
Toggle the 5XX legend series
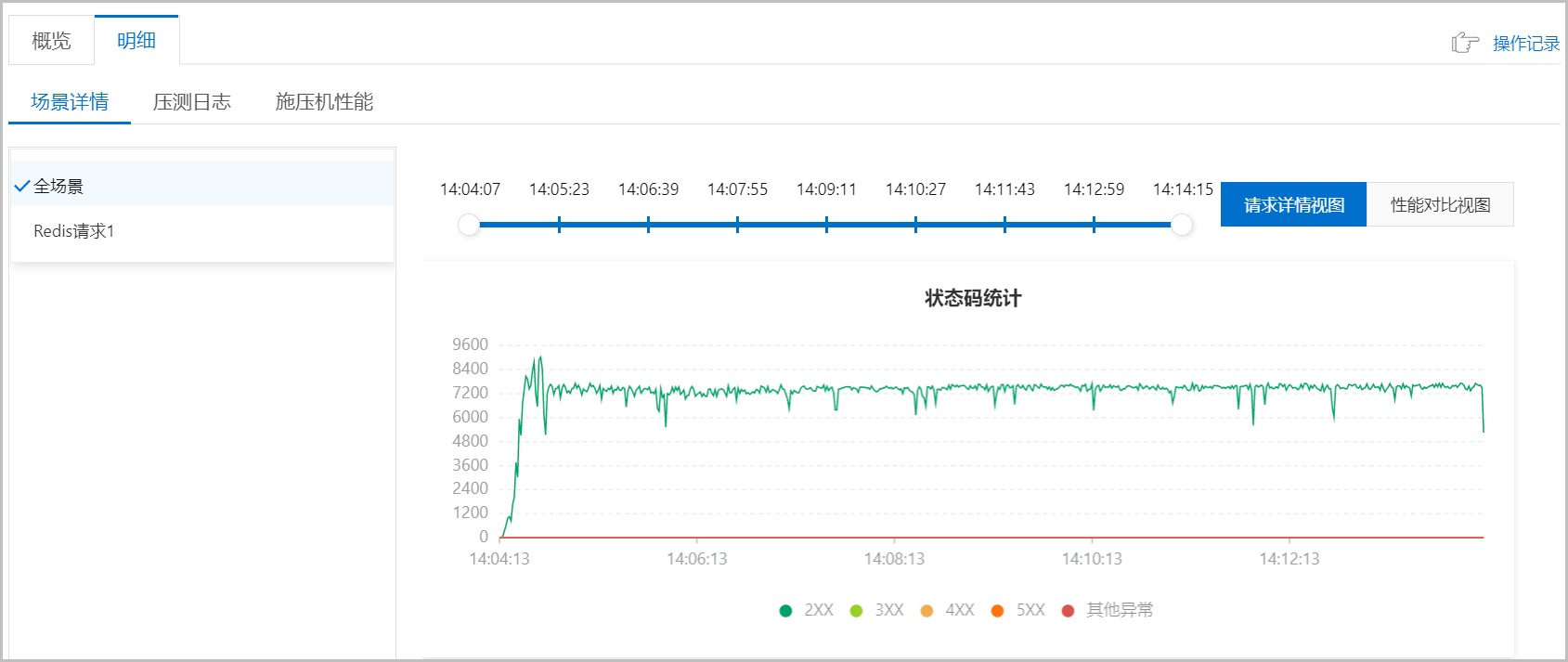[1018, 610]
